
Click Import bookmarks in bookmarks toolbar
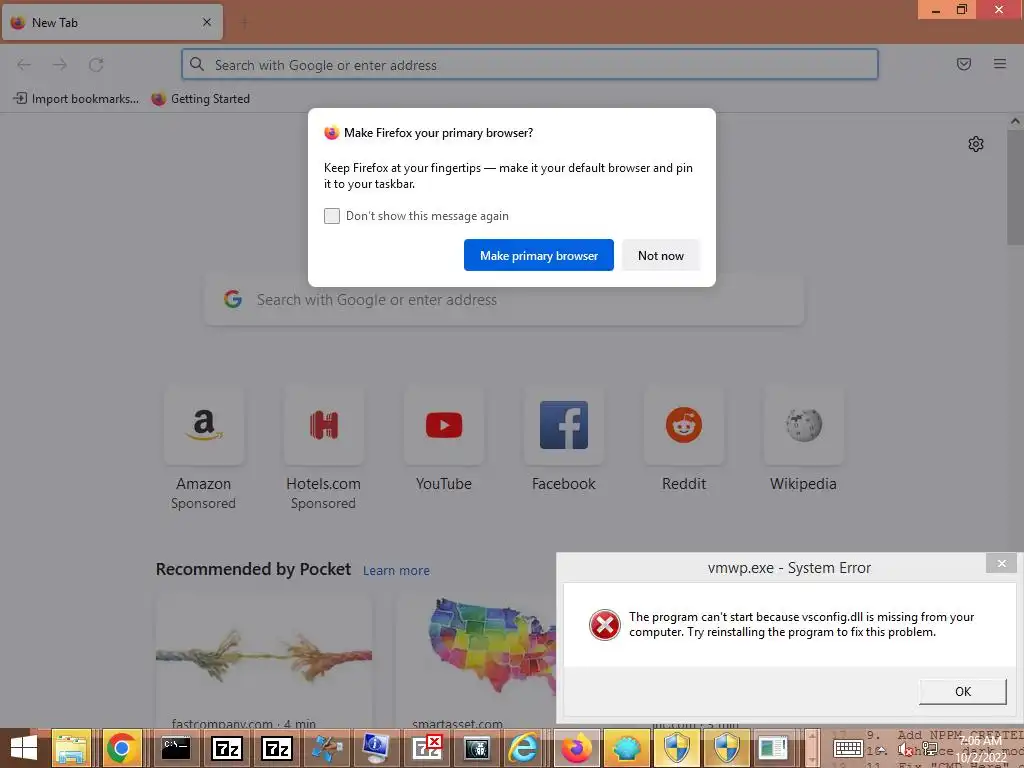point(76,99)
